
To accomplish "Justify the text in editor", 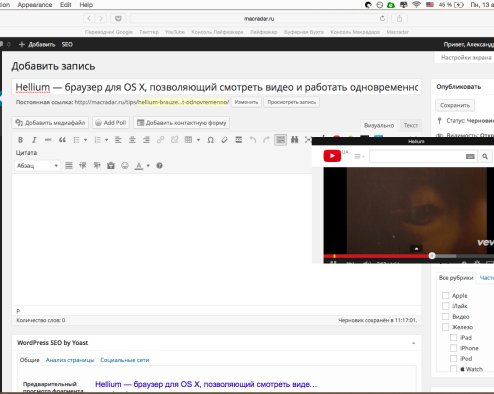I will [69, 165].
